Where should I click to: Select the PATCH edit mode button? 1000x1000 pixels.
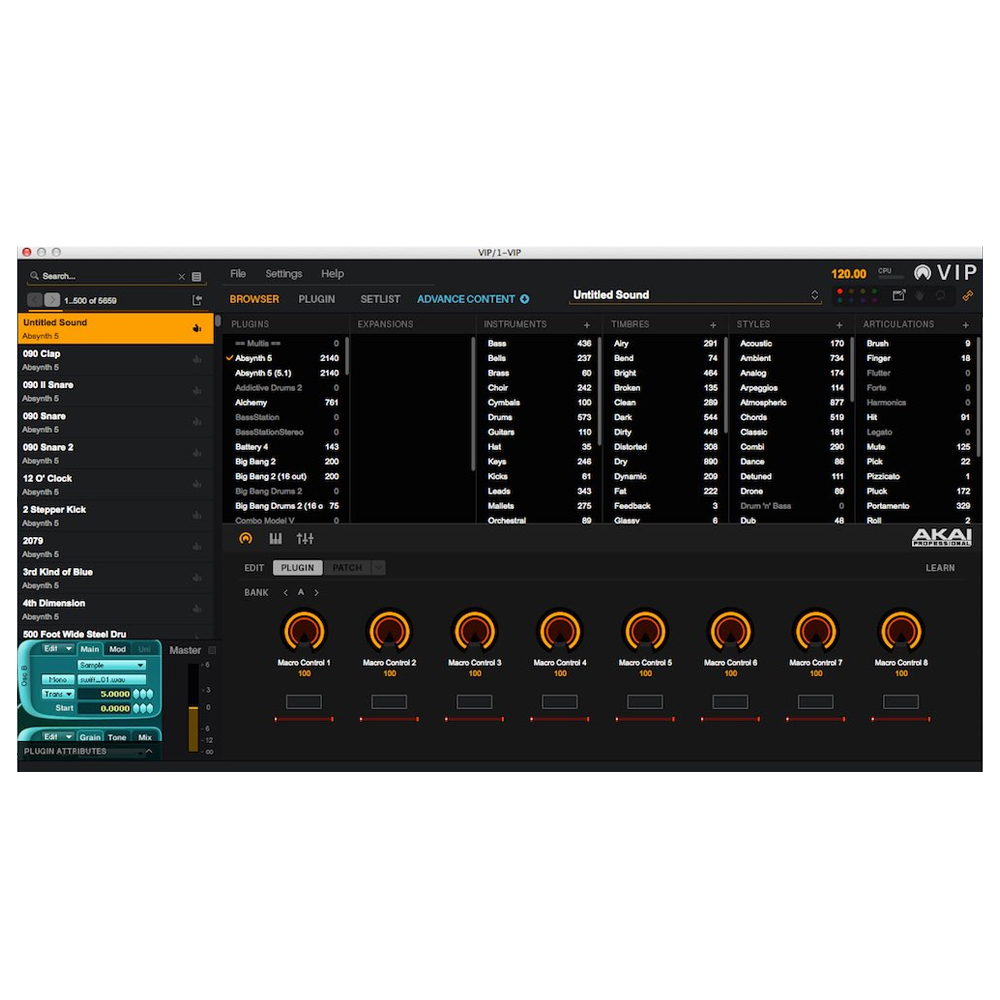point(347,568)
